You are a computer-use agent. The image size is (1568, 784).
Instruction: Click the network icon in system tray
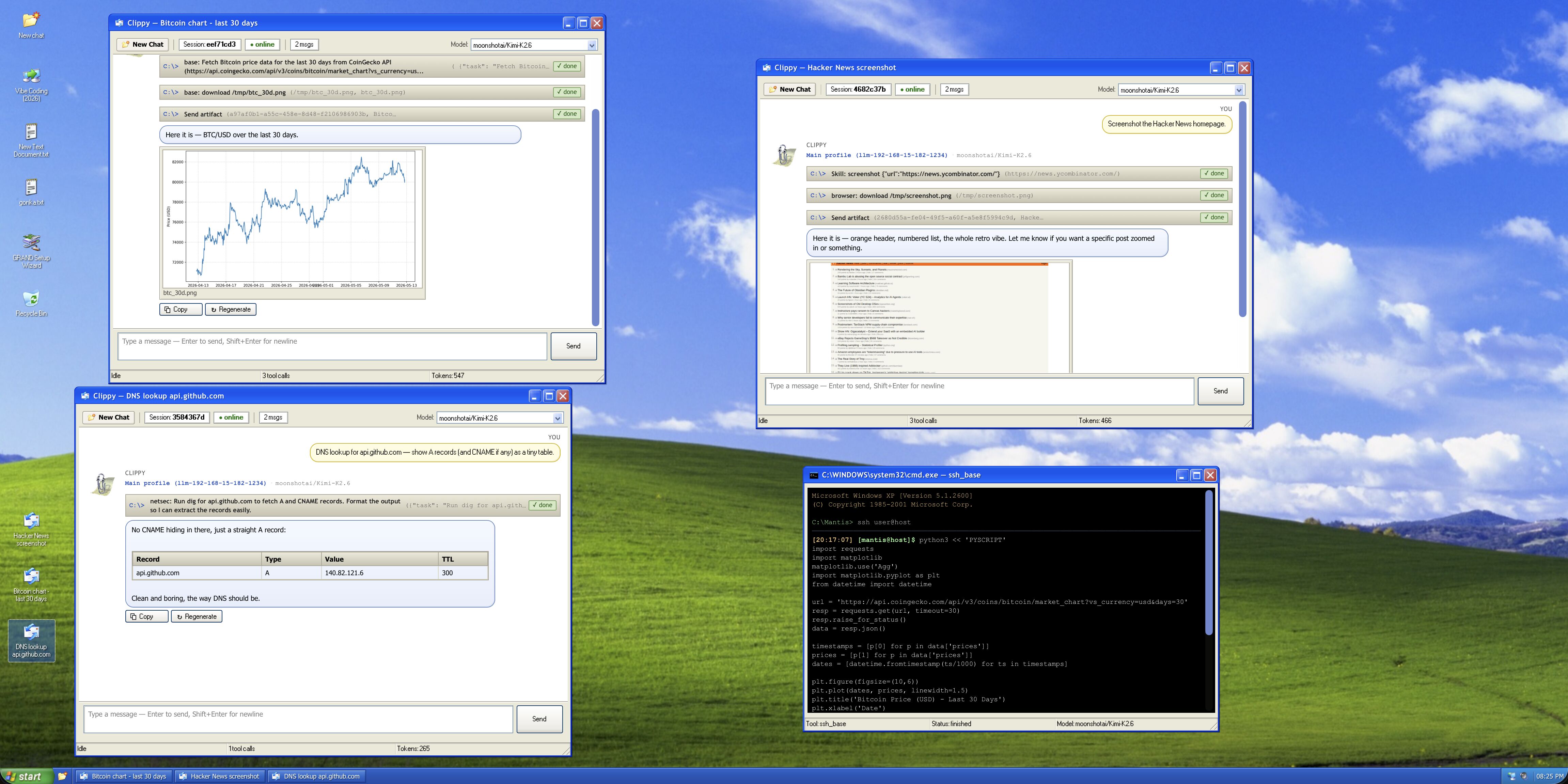tap(1511, 776)
